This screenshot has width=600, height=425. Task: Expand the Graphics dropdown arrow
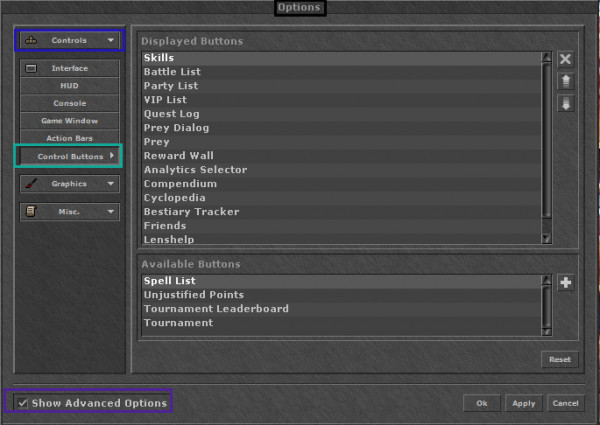coord(111,184)
